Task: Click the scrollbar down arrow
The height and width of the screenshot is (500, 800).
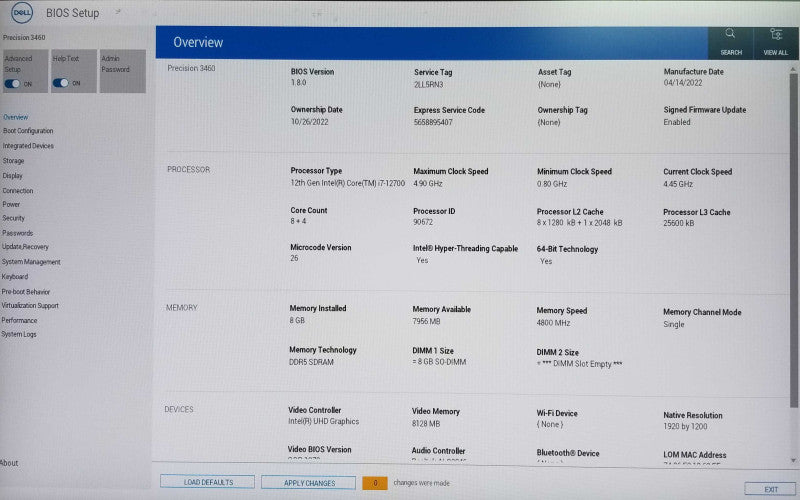Action: [793, 460]
